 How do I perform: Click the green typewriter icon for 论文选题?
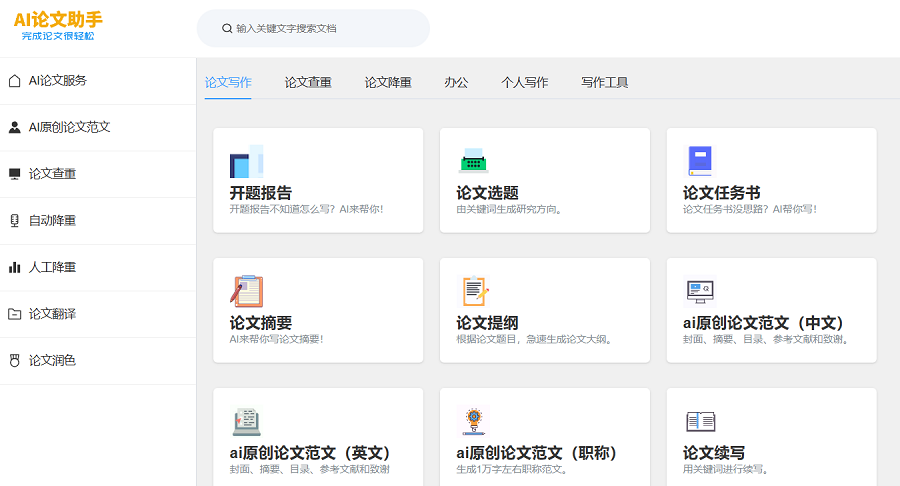tap(474, 161)
